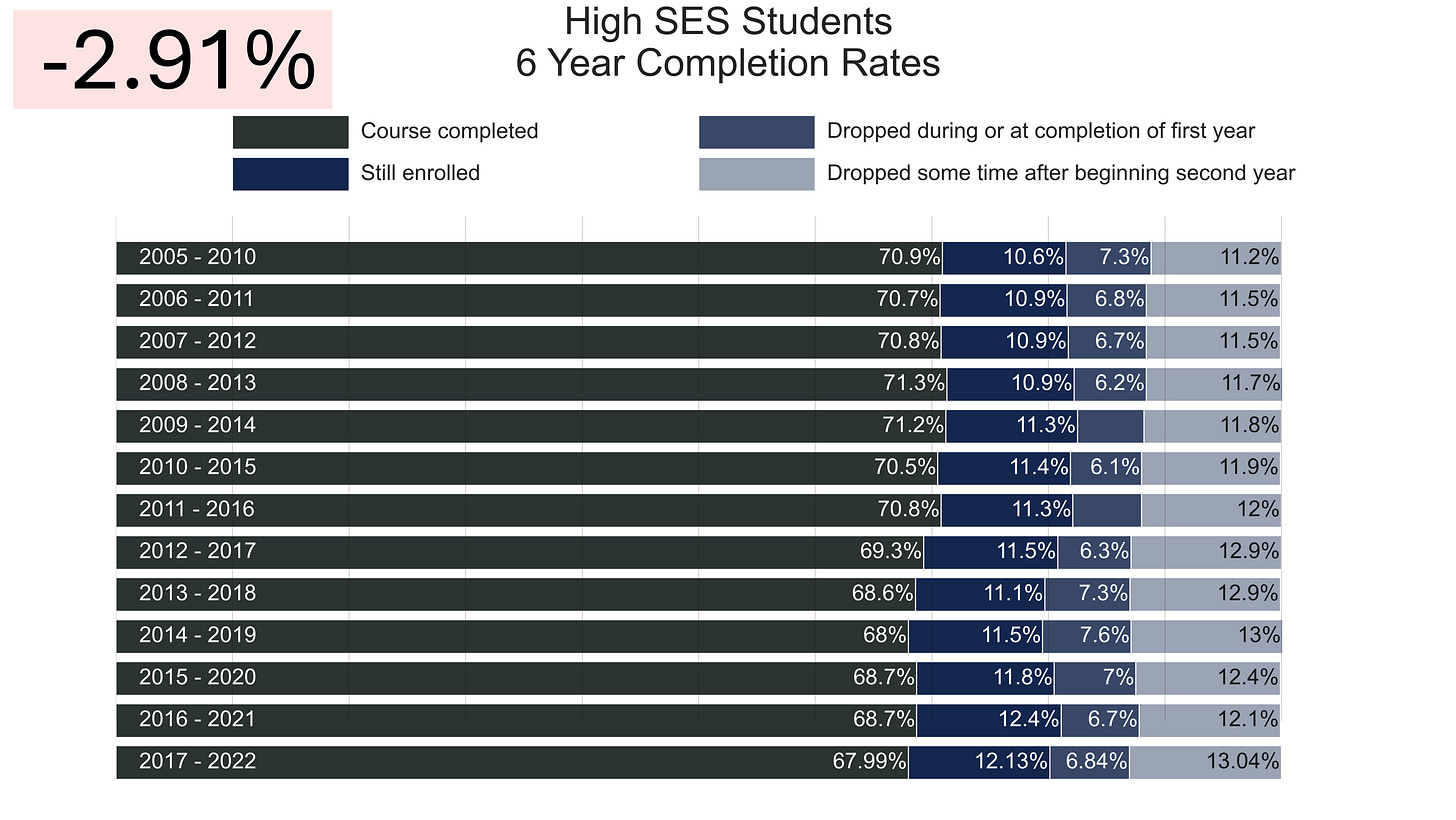Image resolution: width=1456 pixels, height=820 pixels.
Task: Click the 12.13% still enrolled segment
Action: tap(979, 761)
